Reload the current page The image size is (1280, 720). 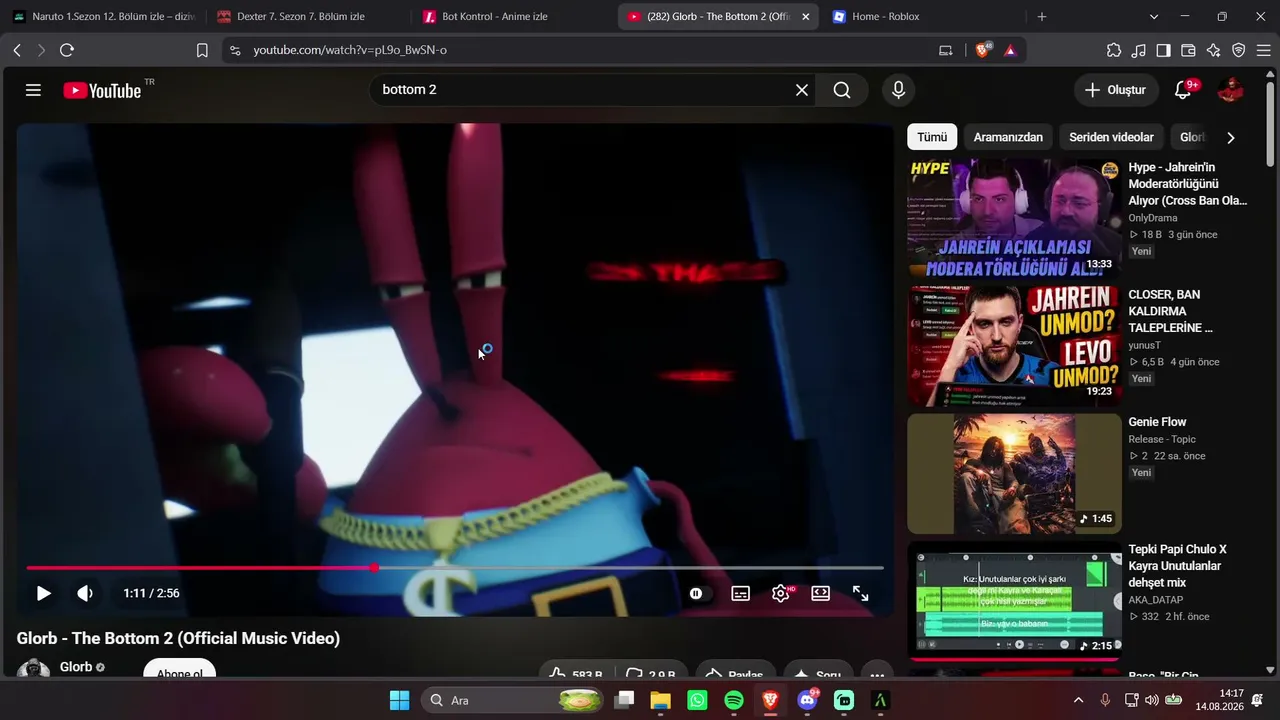(67, 50)
